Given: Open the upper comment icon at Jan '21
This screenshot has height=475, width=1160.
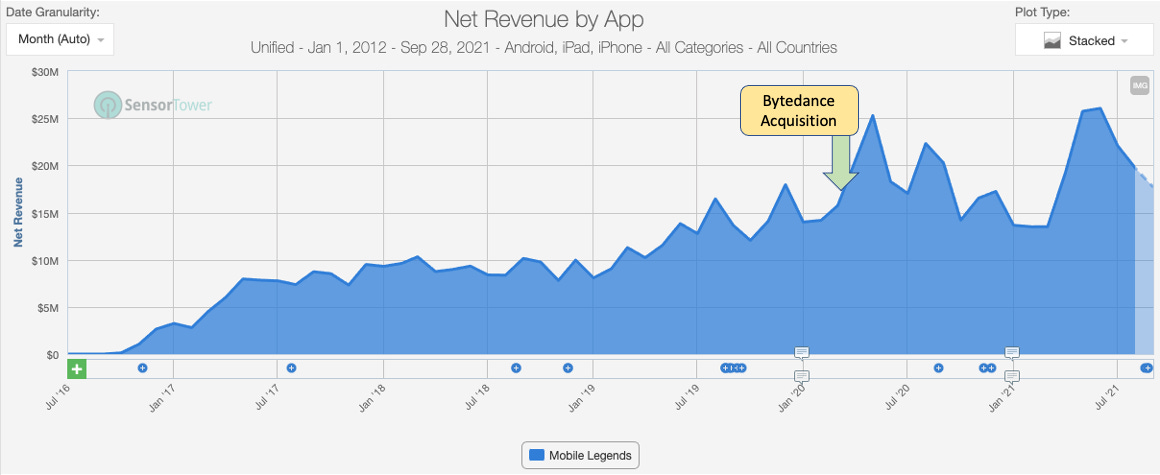Looking at the screenshot, I should coord(1012,352).
